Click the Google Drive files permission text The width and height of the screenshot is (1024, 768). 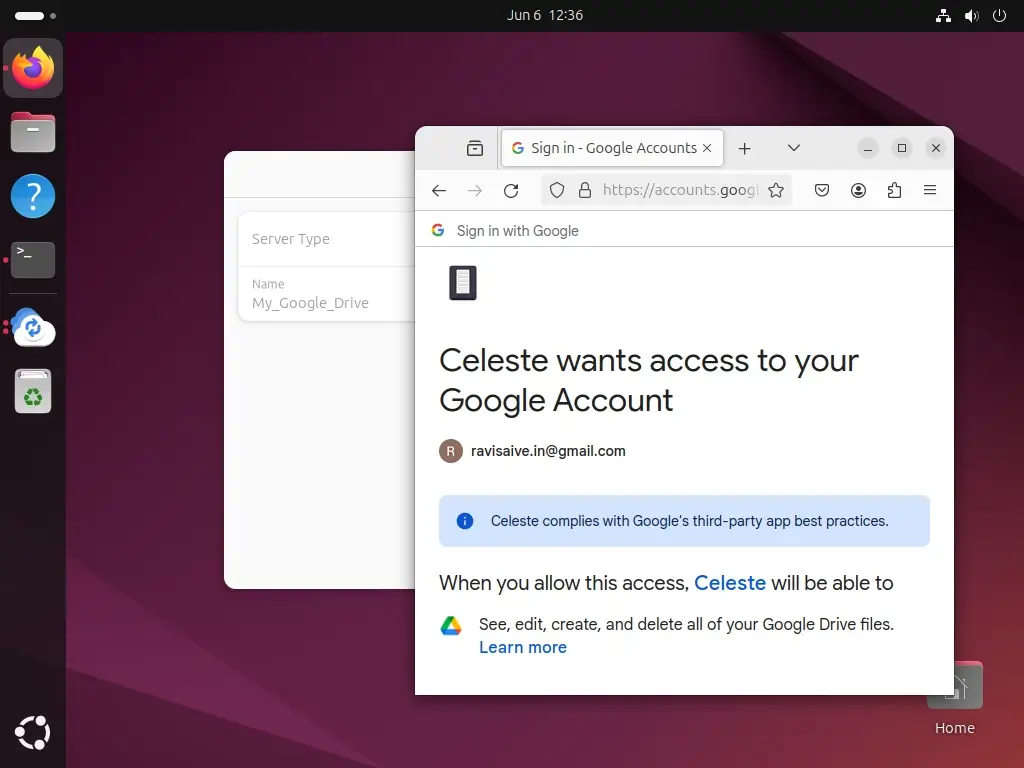(686, 624)
